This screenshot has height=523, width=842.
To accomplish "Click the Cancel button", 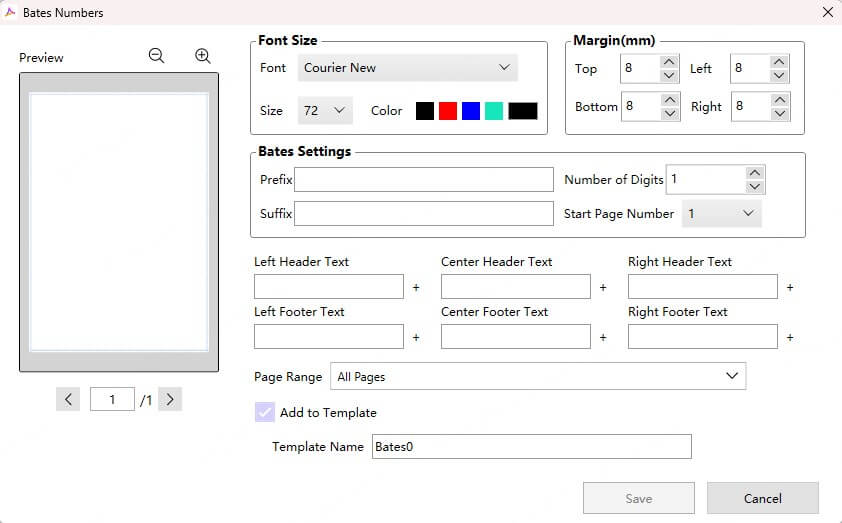I will [x=762, y=498].
